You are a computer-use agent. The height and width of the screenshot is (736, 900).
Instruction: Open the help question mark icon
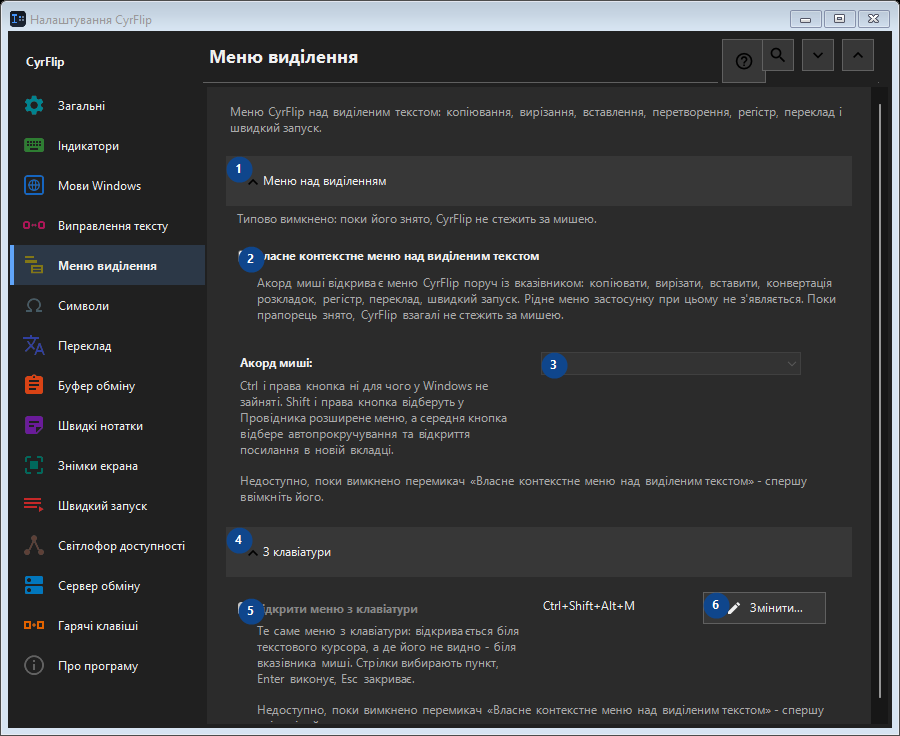tap(743, 61)
